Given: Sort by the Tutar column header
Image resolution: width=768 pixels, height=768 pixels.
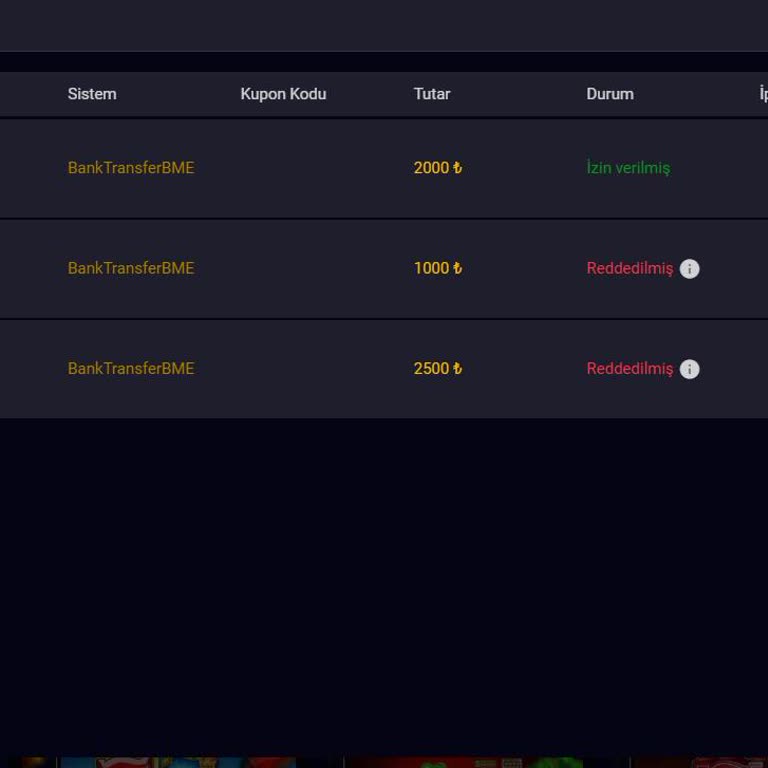Looking at the screenshot, I should pos(432,94).
